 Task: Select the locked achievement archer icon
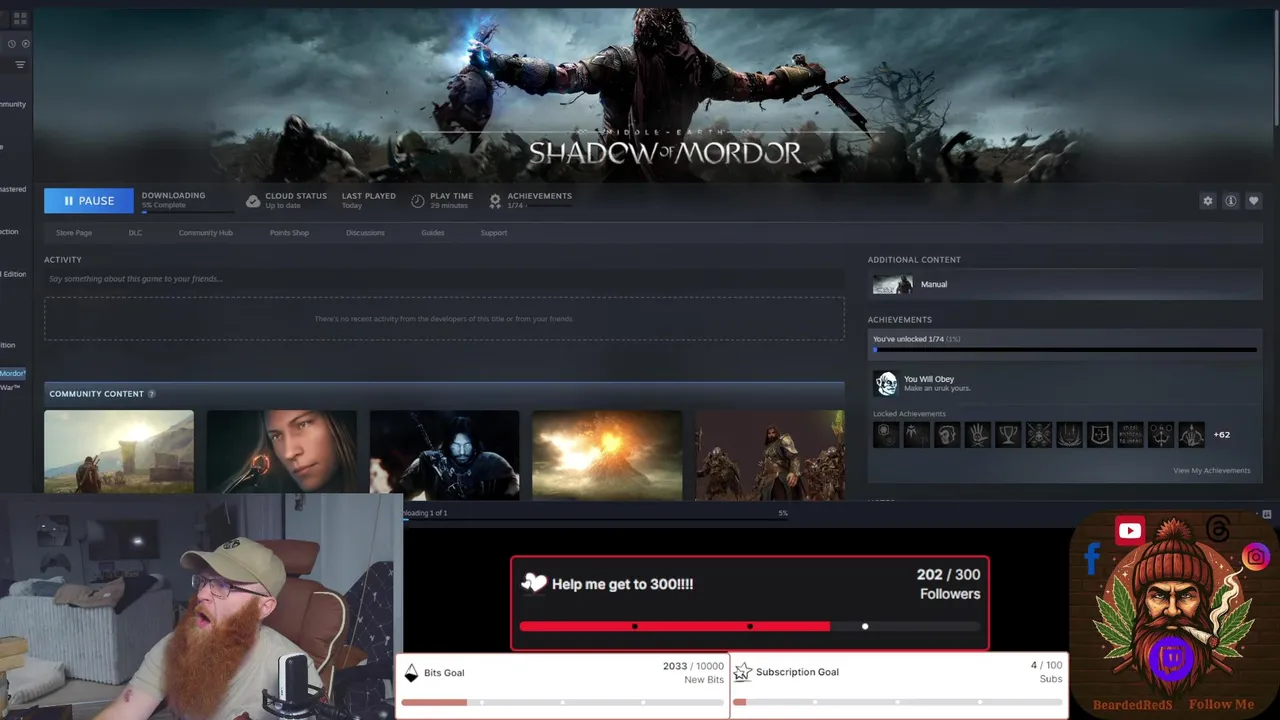pos(1191,435)
